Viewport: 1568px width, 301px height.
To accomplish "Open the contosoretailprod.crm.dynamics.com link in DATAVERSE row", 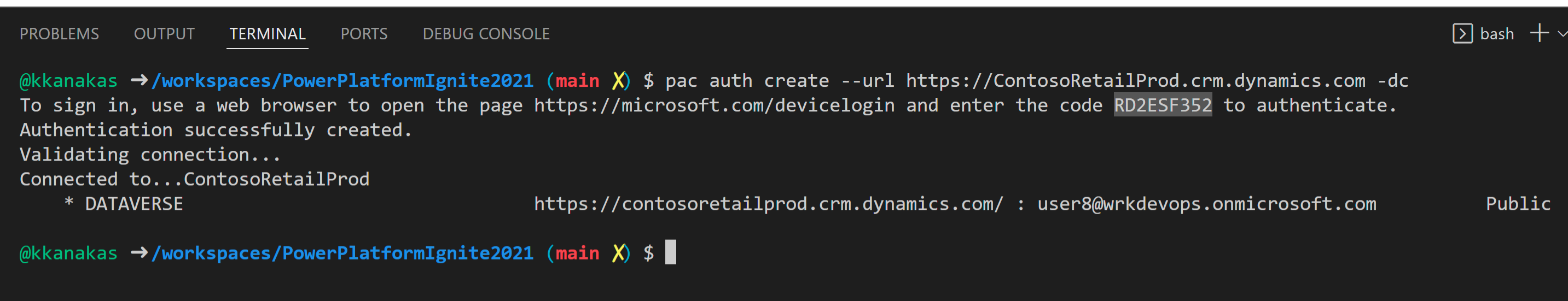I will 768,204.
